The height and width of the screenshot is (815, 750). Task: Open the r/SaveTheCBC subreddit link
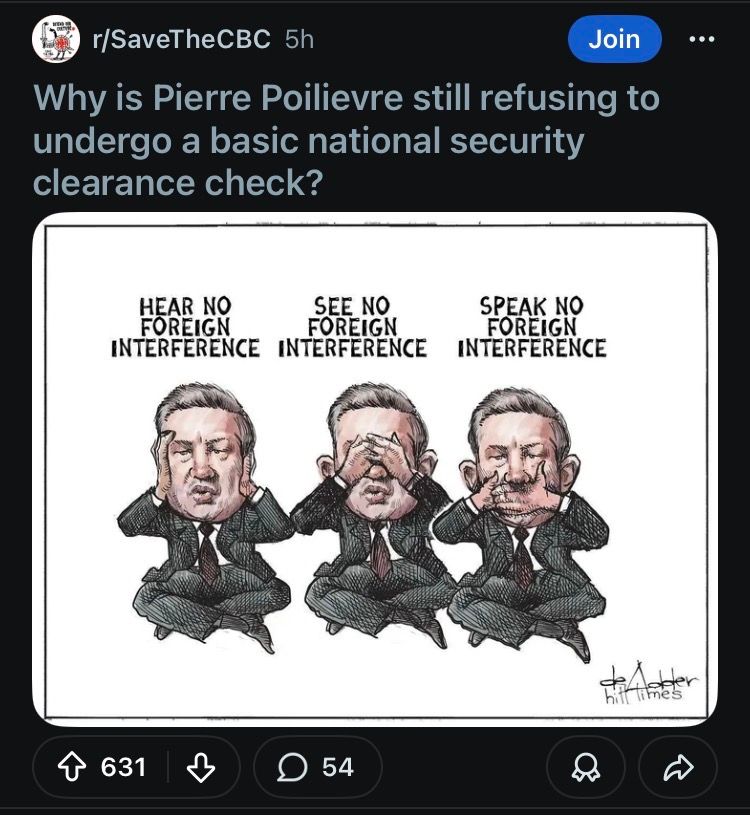pos(182,39)
